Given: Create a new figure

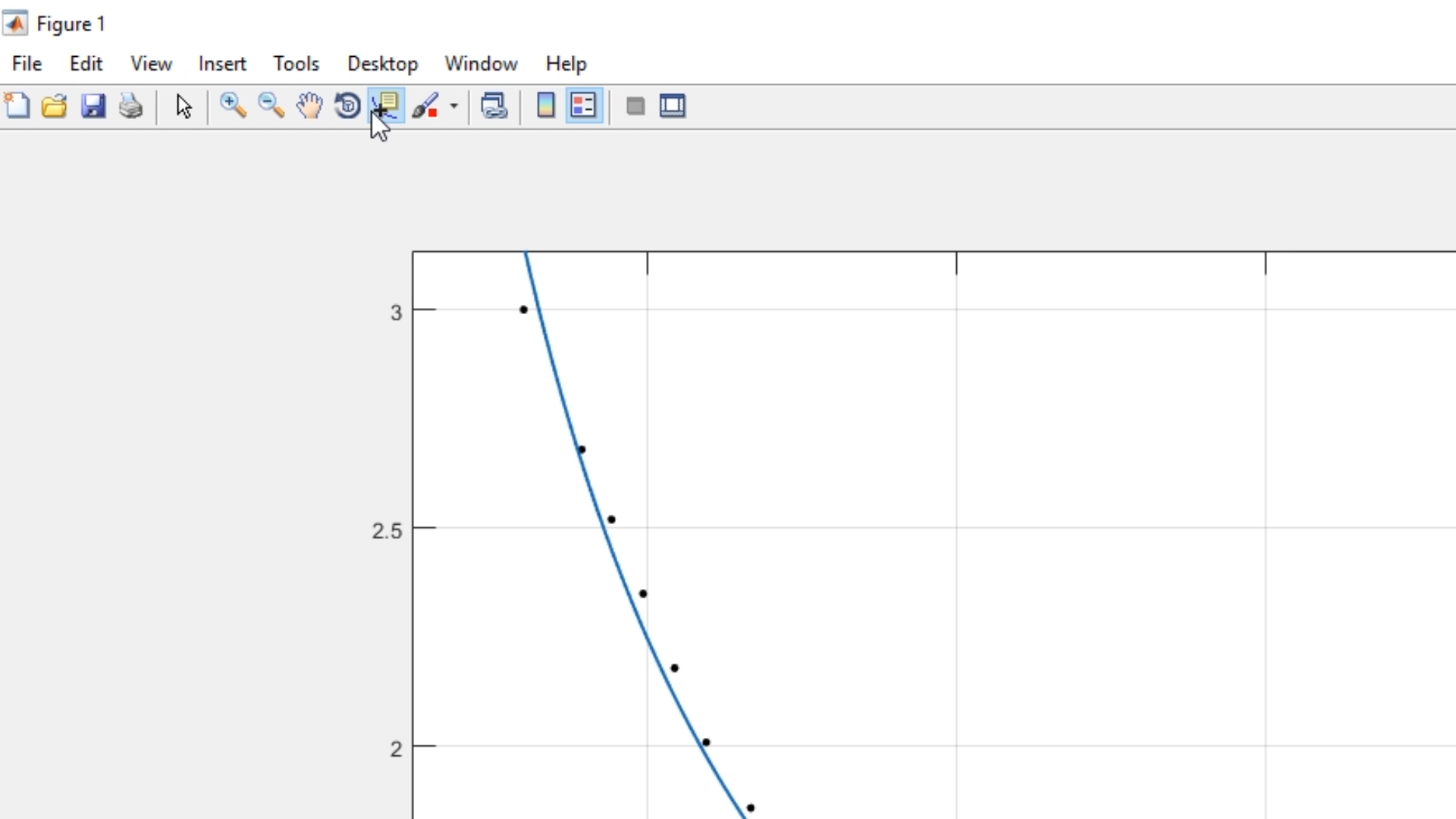Looking at the screenshot, I should tap(17, 106).
